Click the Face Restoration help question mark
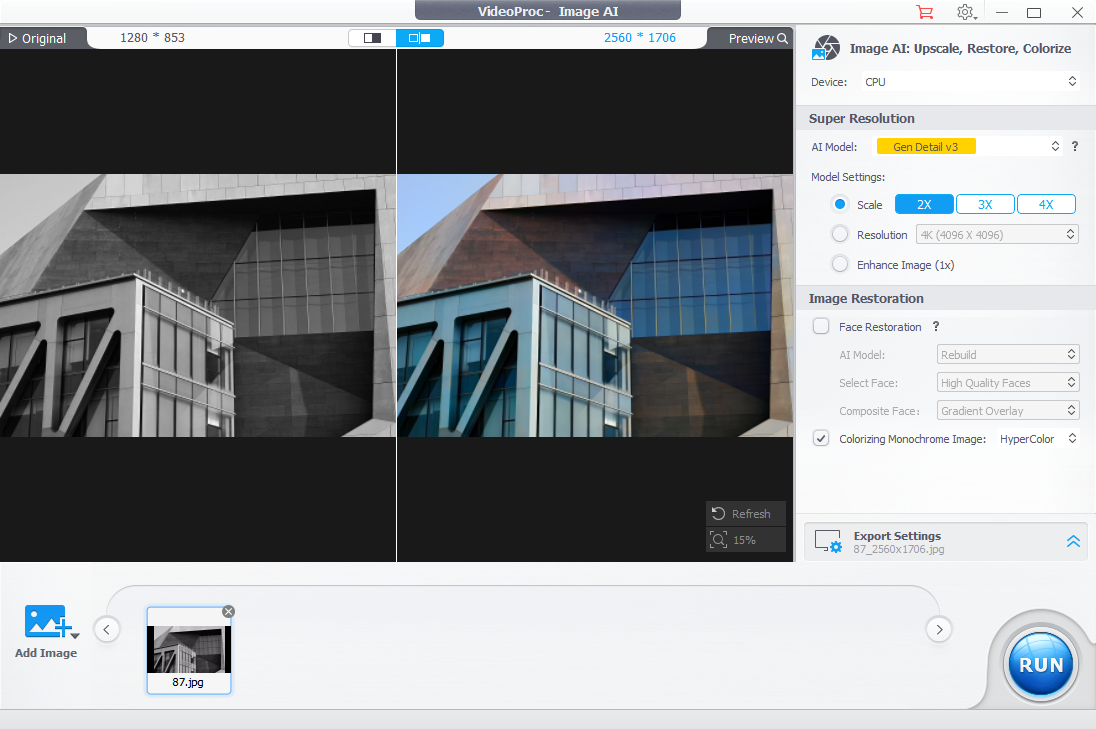Viewport: 1096px width, 729px height. (936, 326)
